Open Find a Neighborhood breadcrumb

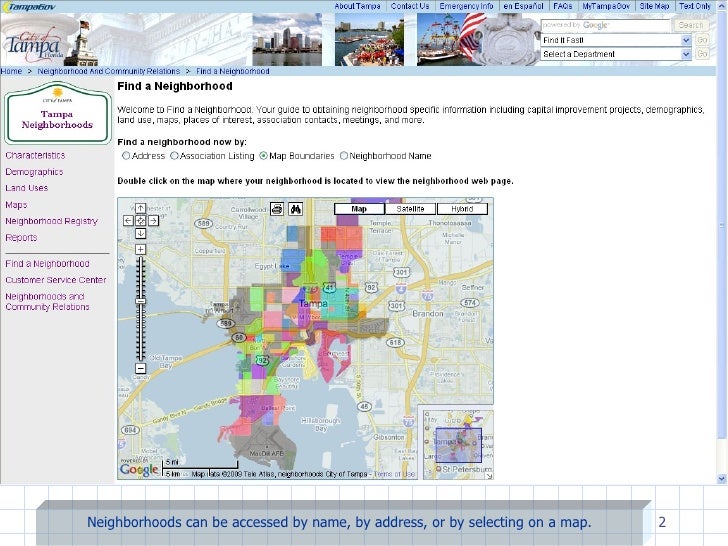tap(233, 72)
